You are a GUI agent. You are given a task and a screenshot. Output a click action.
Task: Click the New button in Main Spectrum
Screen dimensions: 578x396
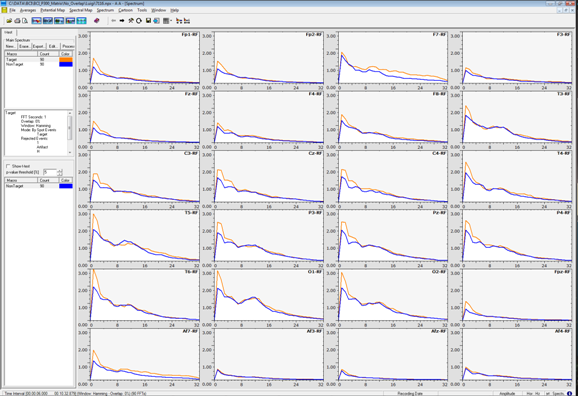[11, 46]
